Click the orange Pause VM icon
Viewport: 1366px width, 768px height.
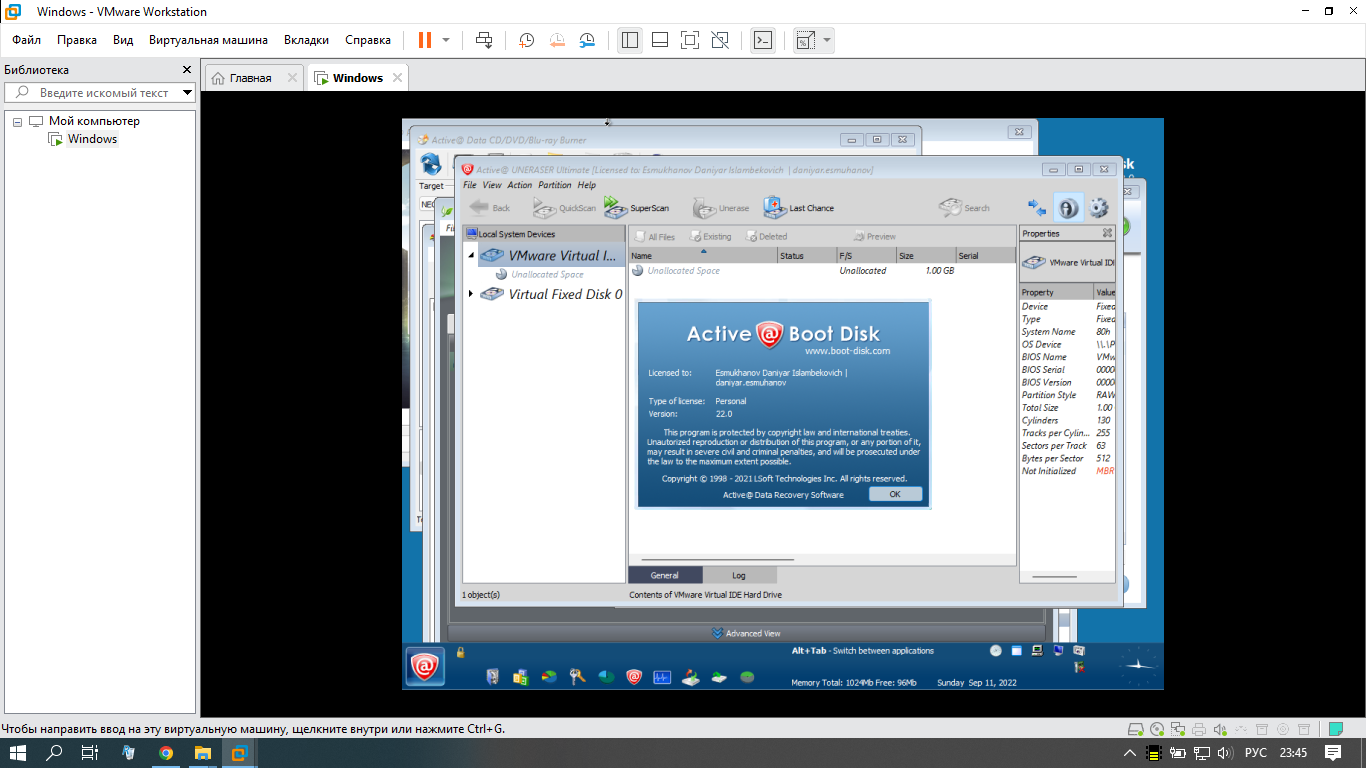425,40
